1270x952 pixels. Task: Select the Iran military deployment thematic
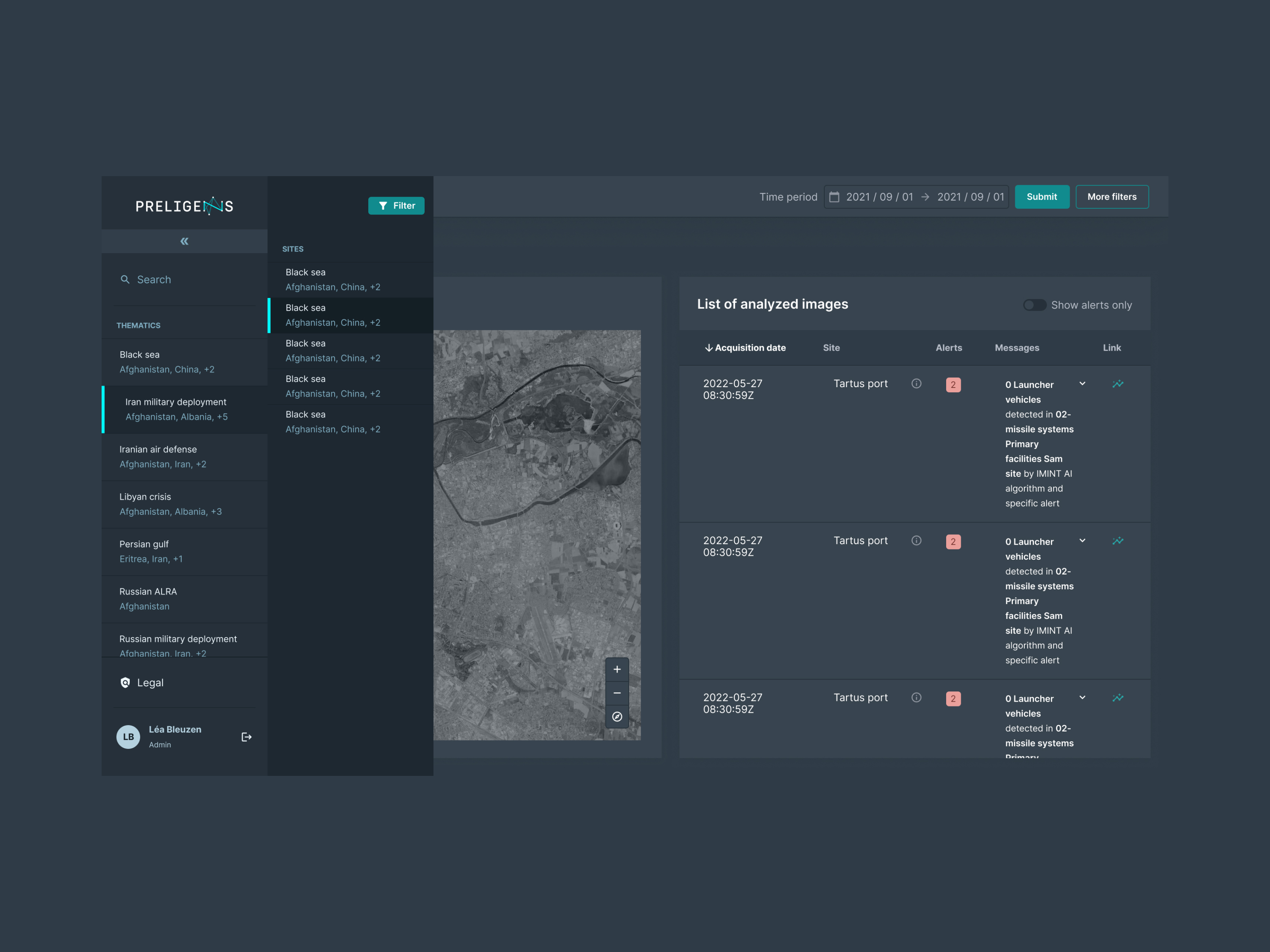coord(176,409)
